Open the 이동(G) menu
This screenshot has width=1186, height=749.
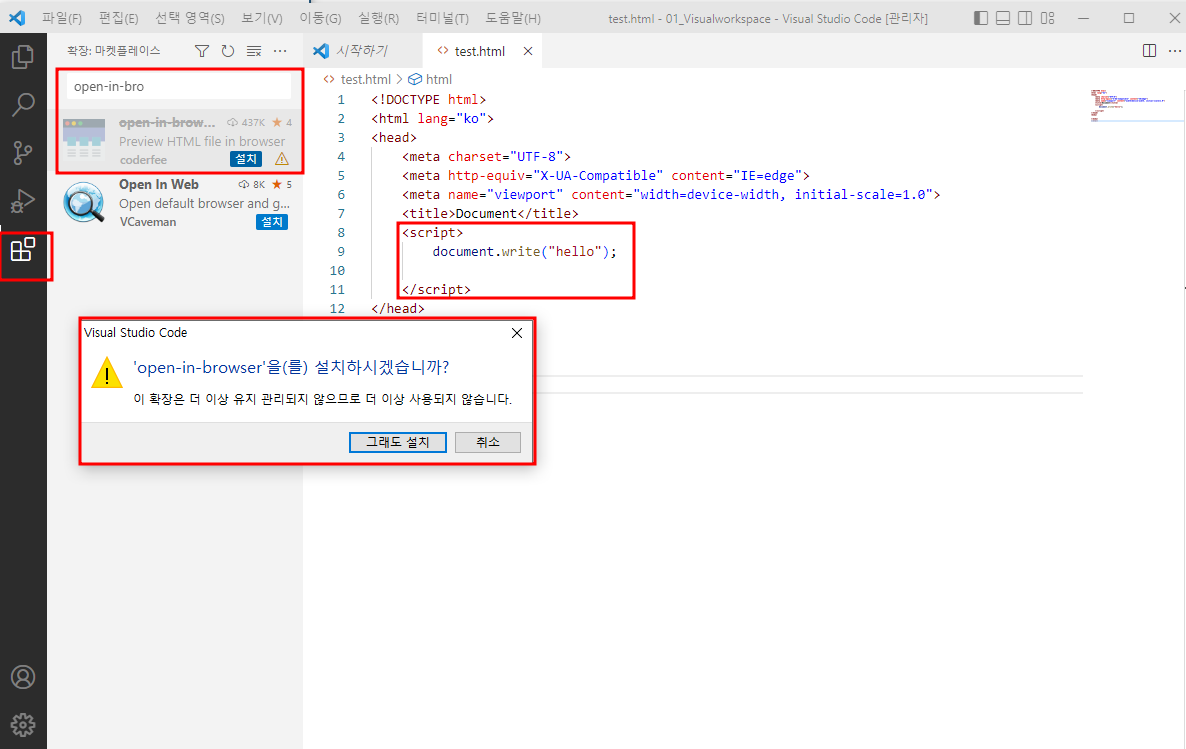pyautogui.click(x=320, y=18)
